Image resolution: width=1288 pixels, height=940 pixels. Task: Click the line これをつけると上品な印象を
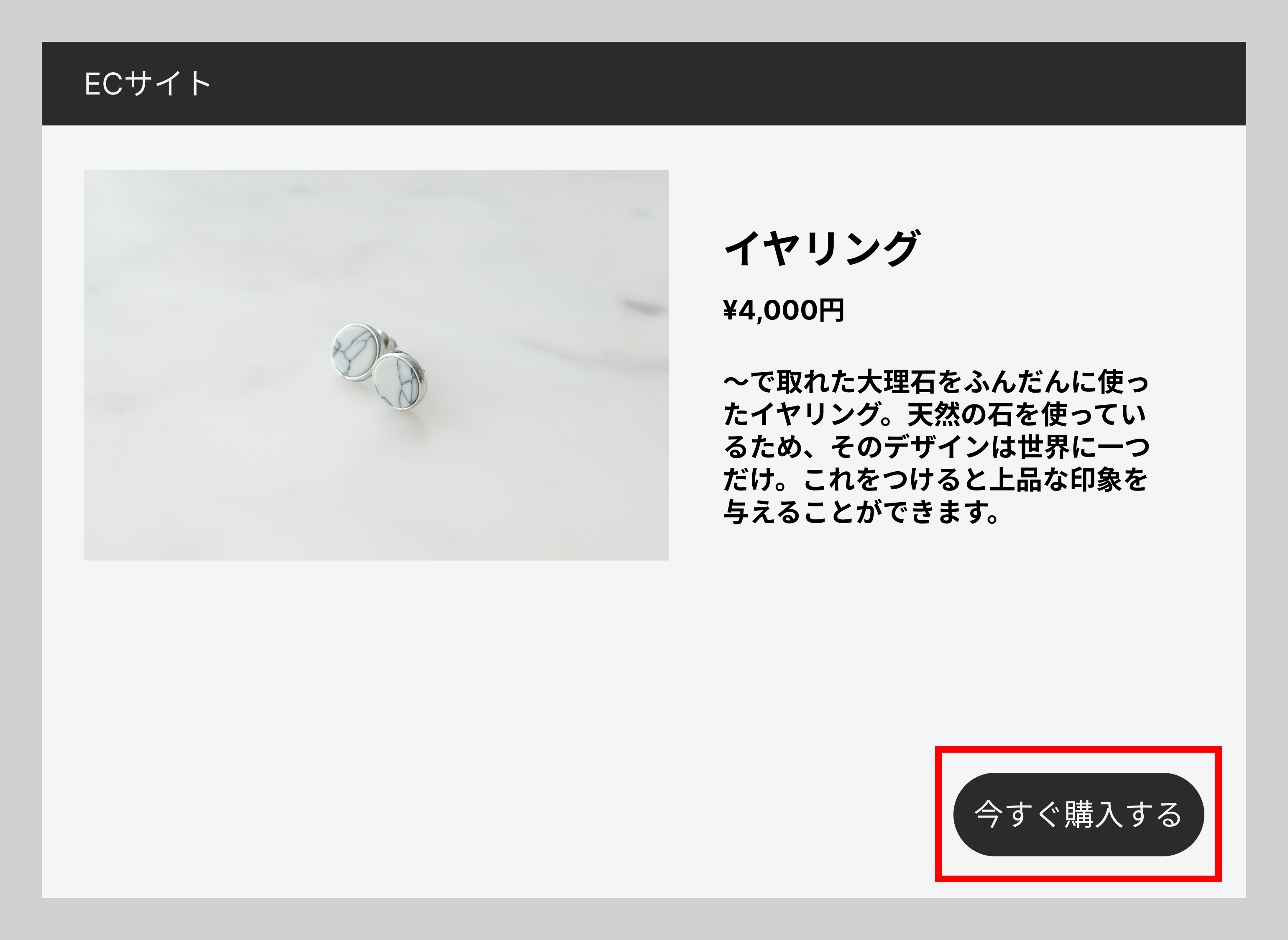coord(975,479)
